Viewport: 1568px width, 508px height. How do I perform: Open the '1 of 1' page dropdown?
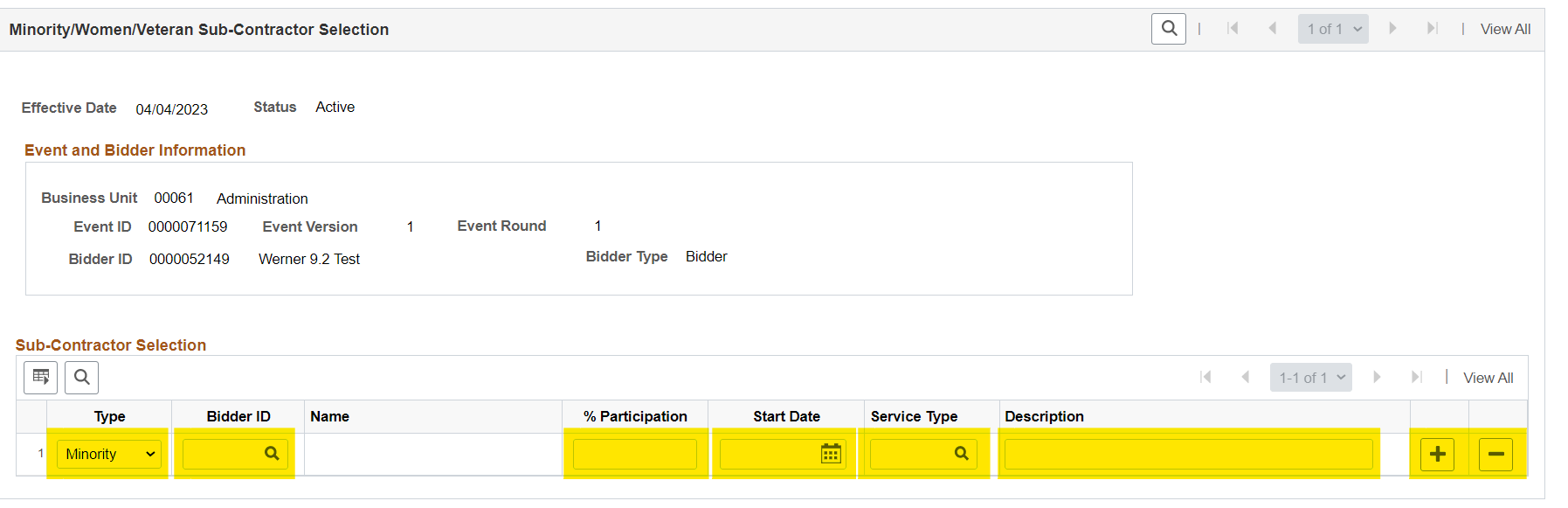point(1333,29)
